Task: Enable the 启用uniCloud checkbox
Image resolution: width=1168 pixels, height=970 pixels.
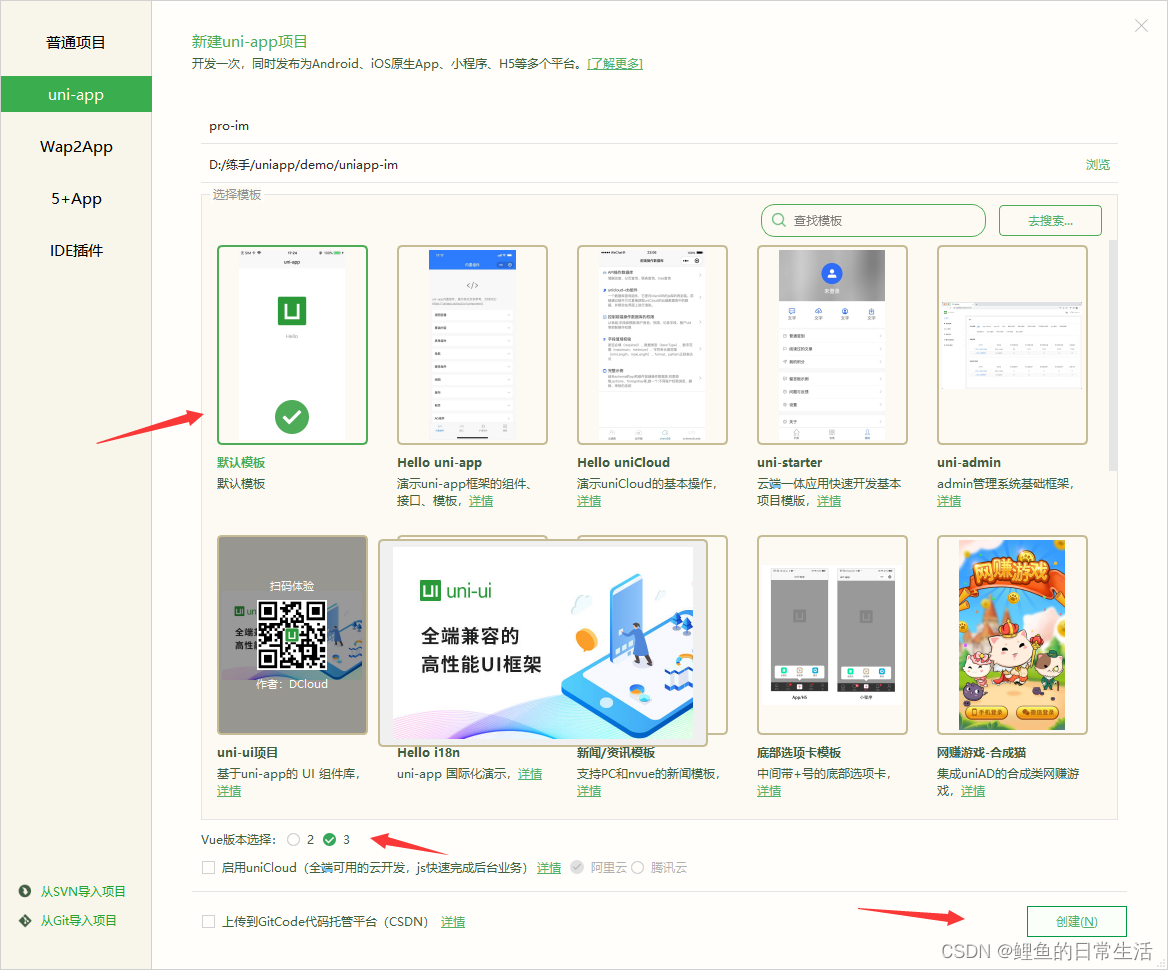Action: 208,867
